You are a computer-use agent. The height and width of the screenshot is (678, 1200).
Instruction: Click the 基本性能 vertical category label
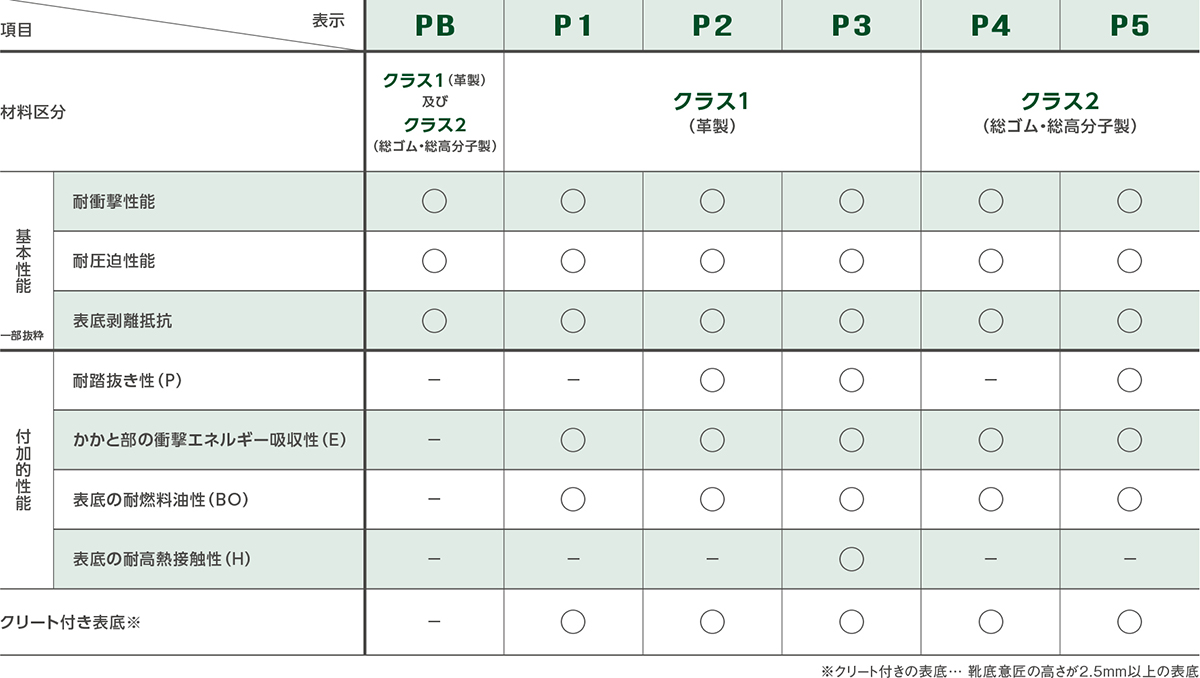click(x=24, y=261)
